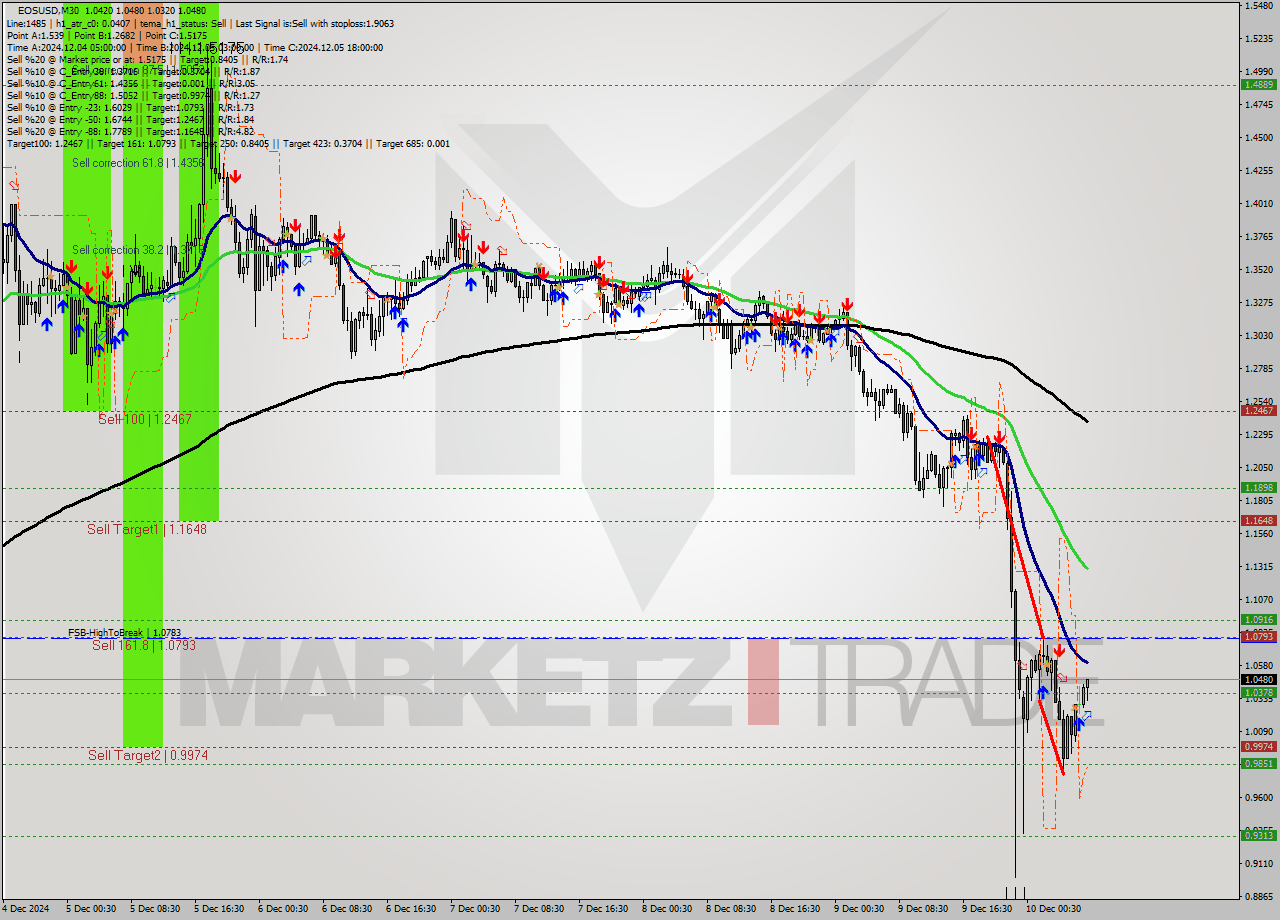Image resolution: width=1280 pixels, height=920 pixels.
Task: Click the 1.3030 price axis label
Action: (x=1258, y=336)
